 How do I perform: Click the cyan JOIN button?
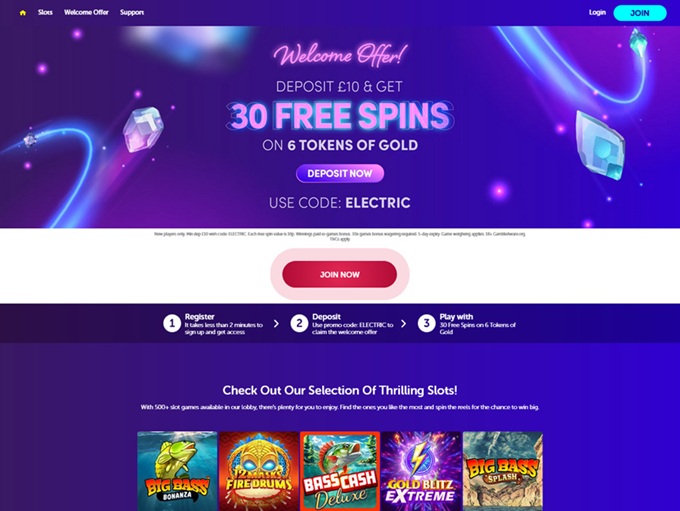click(640, 13)
